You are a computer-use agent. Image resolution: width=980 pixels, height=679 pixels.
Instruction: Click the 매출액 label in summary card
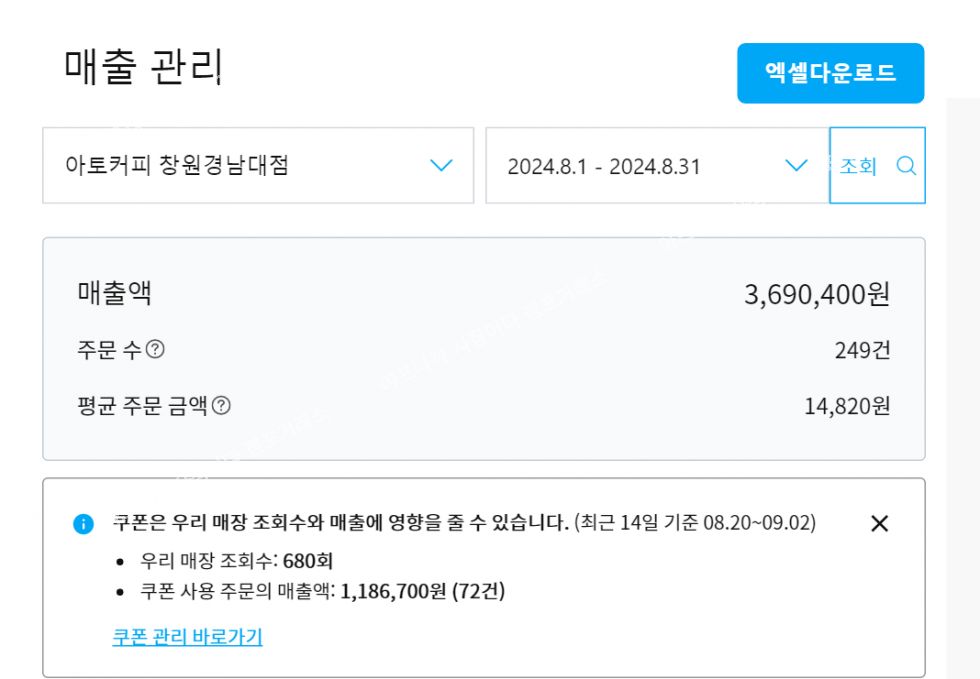pos(114,293)
